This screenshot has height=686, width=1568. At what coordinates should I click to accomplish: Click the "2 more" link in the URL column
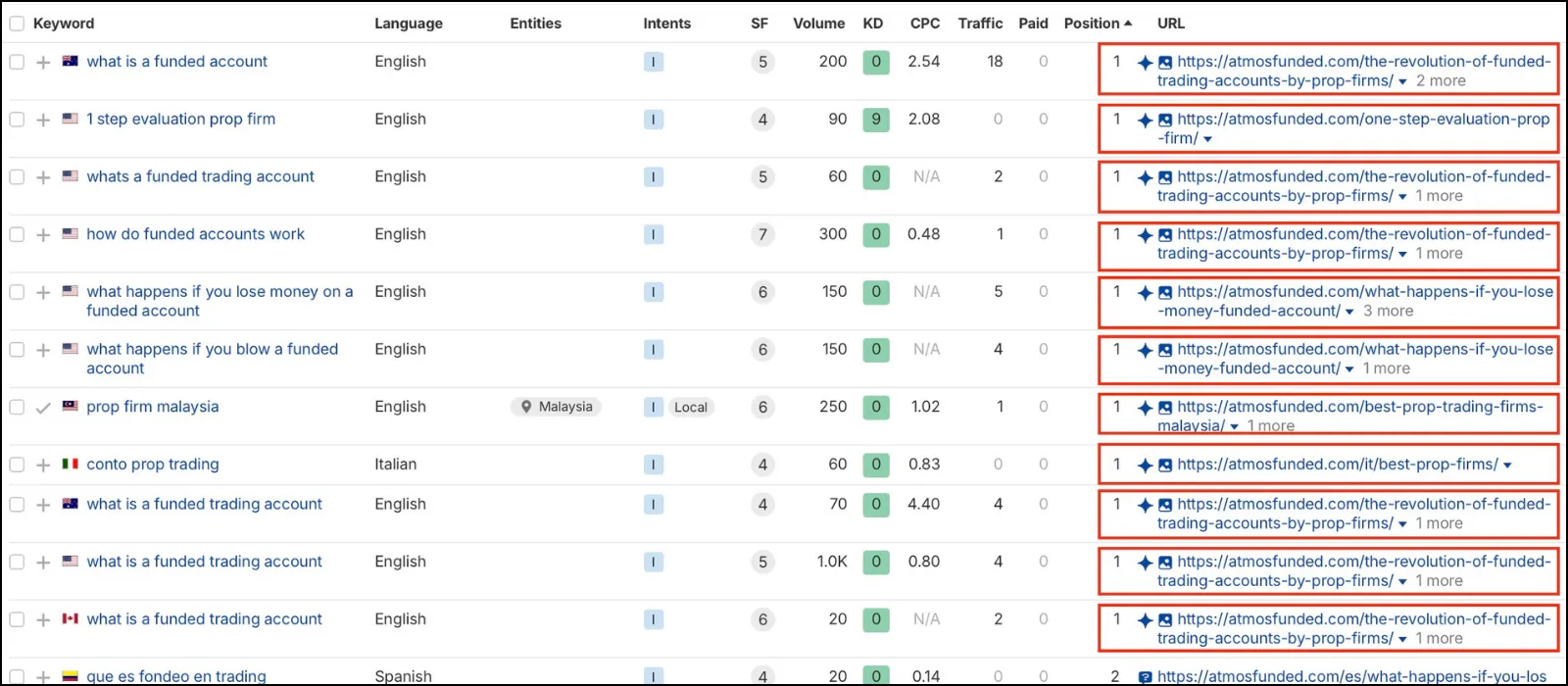click(1441, 81)
